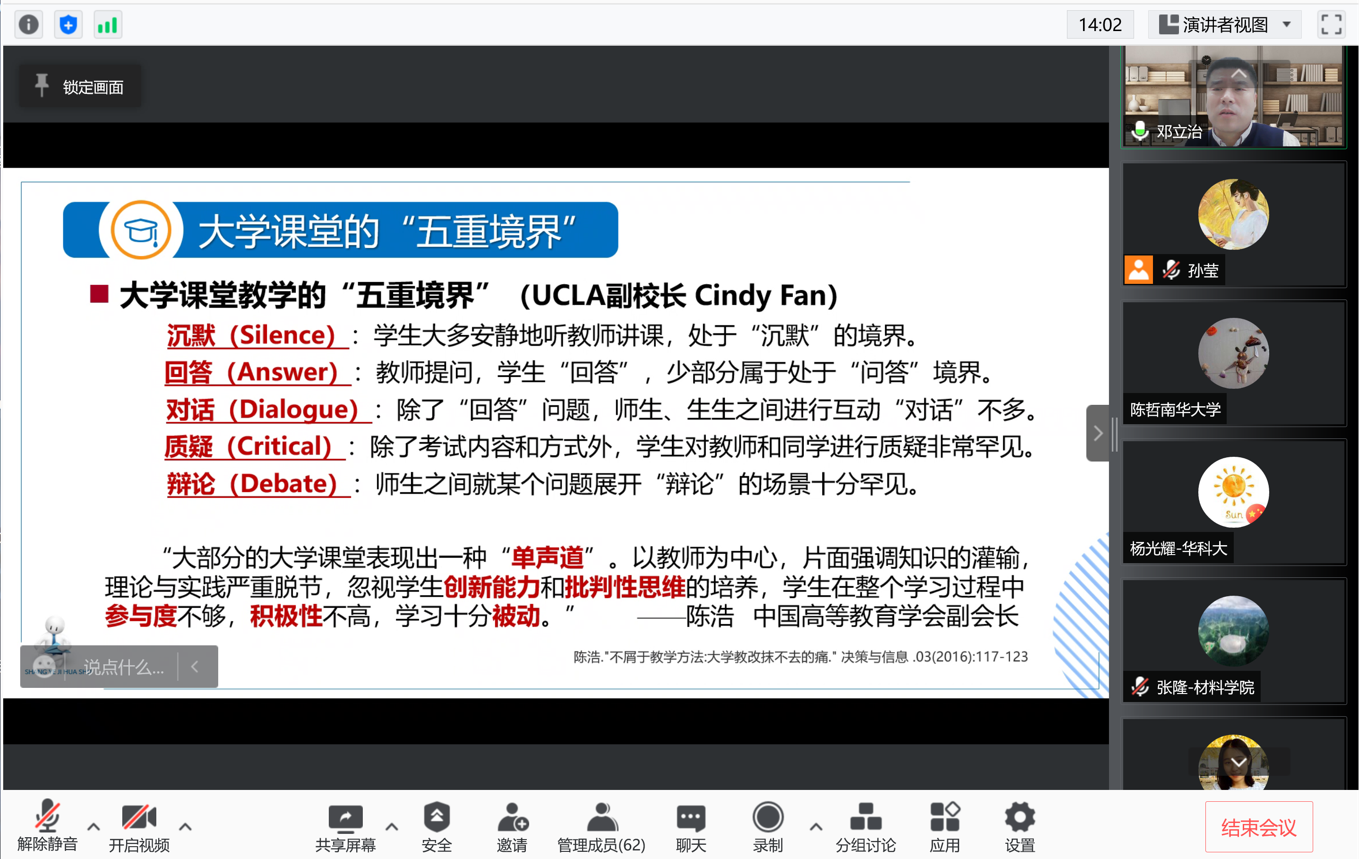This screenshot has height=859, width=1365.
Task: Enter full screen mode
Action: pyautogui.click(x=1331, y=25)
